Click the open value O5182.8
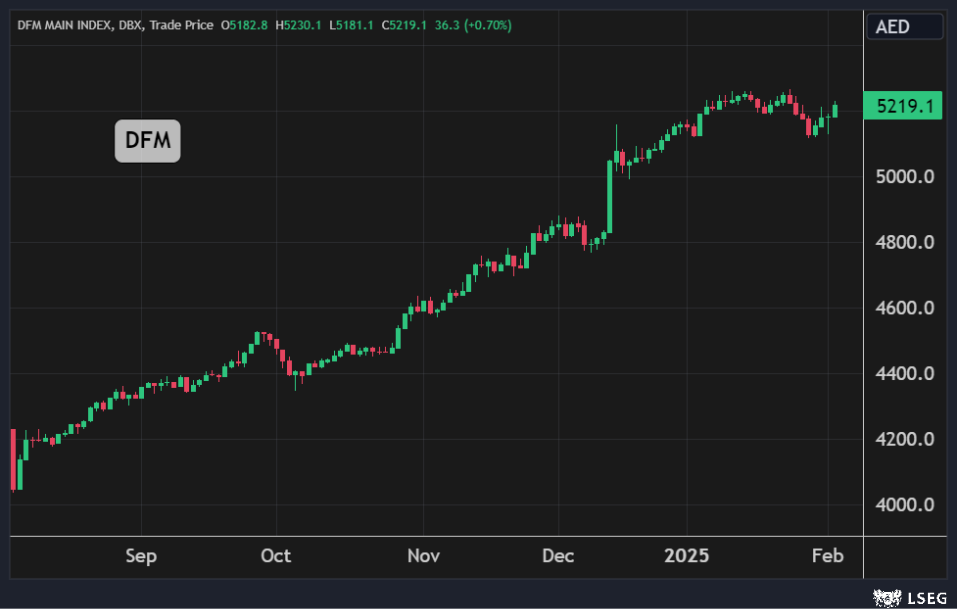Image resolution: width=957 pixels, height=609 pixels. (244, 26)
